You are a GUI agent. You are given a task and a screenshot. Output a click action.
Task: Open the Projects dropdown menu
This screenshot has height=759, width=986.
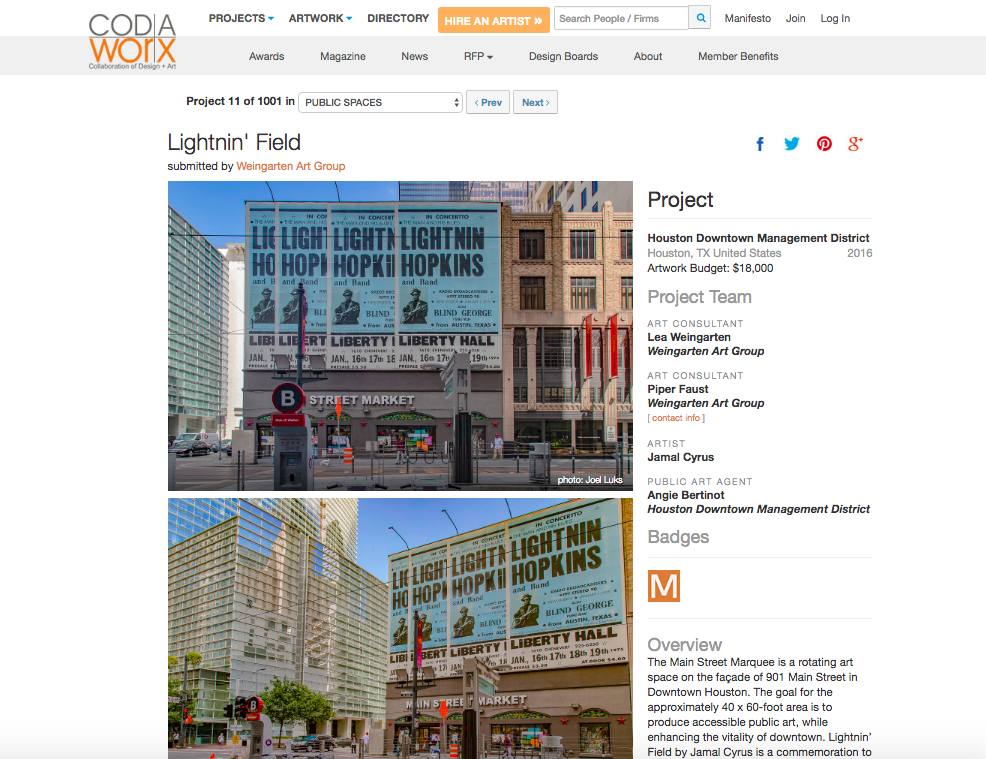[241, 18]
